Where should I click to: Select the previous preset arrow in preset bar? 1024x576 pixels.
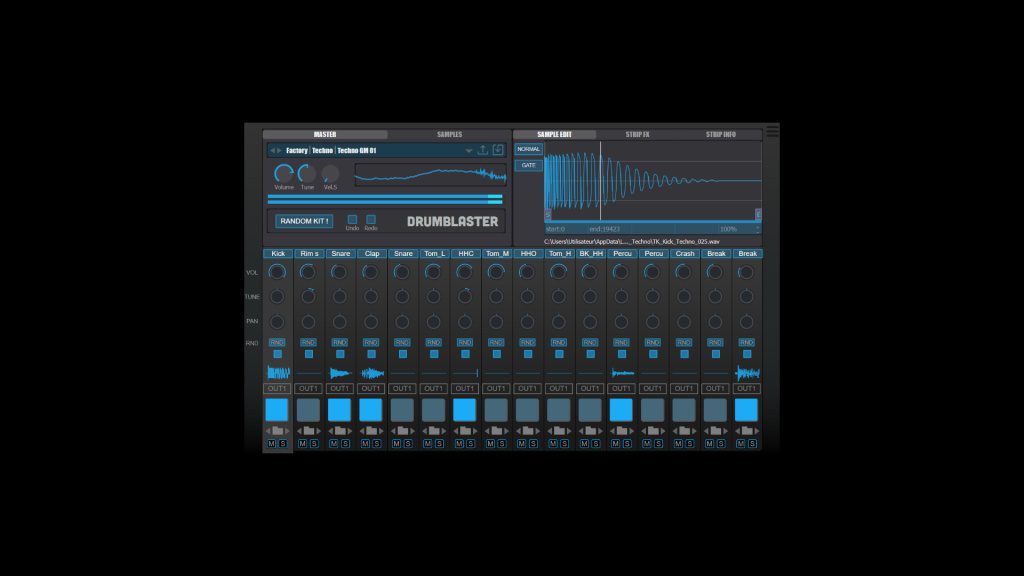[x=271, y=151]
